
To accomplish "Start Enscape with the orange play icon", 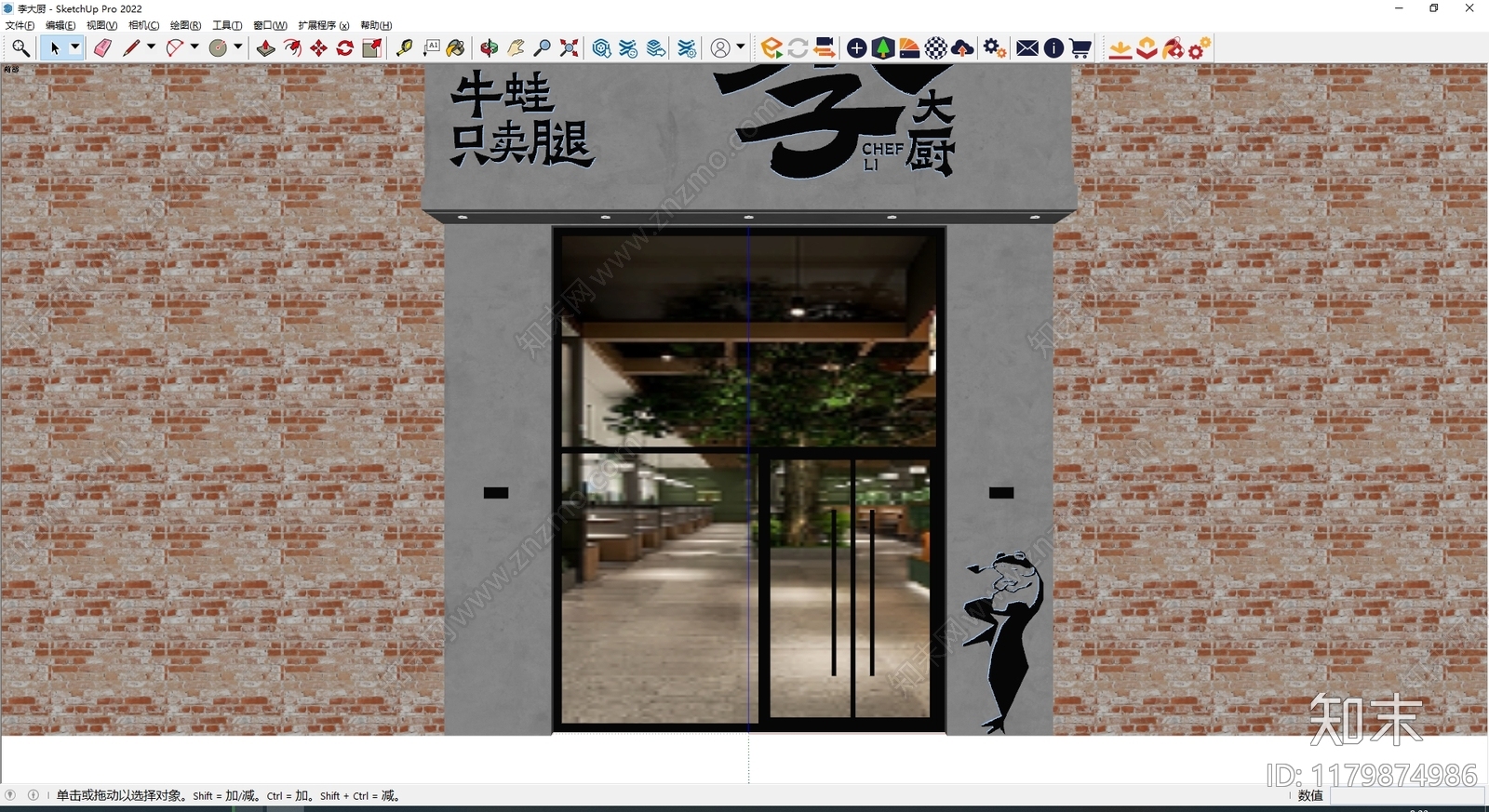I will [771, 48].
